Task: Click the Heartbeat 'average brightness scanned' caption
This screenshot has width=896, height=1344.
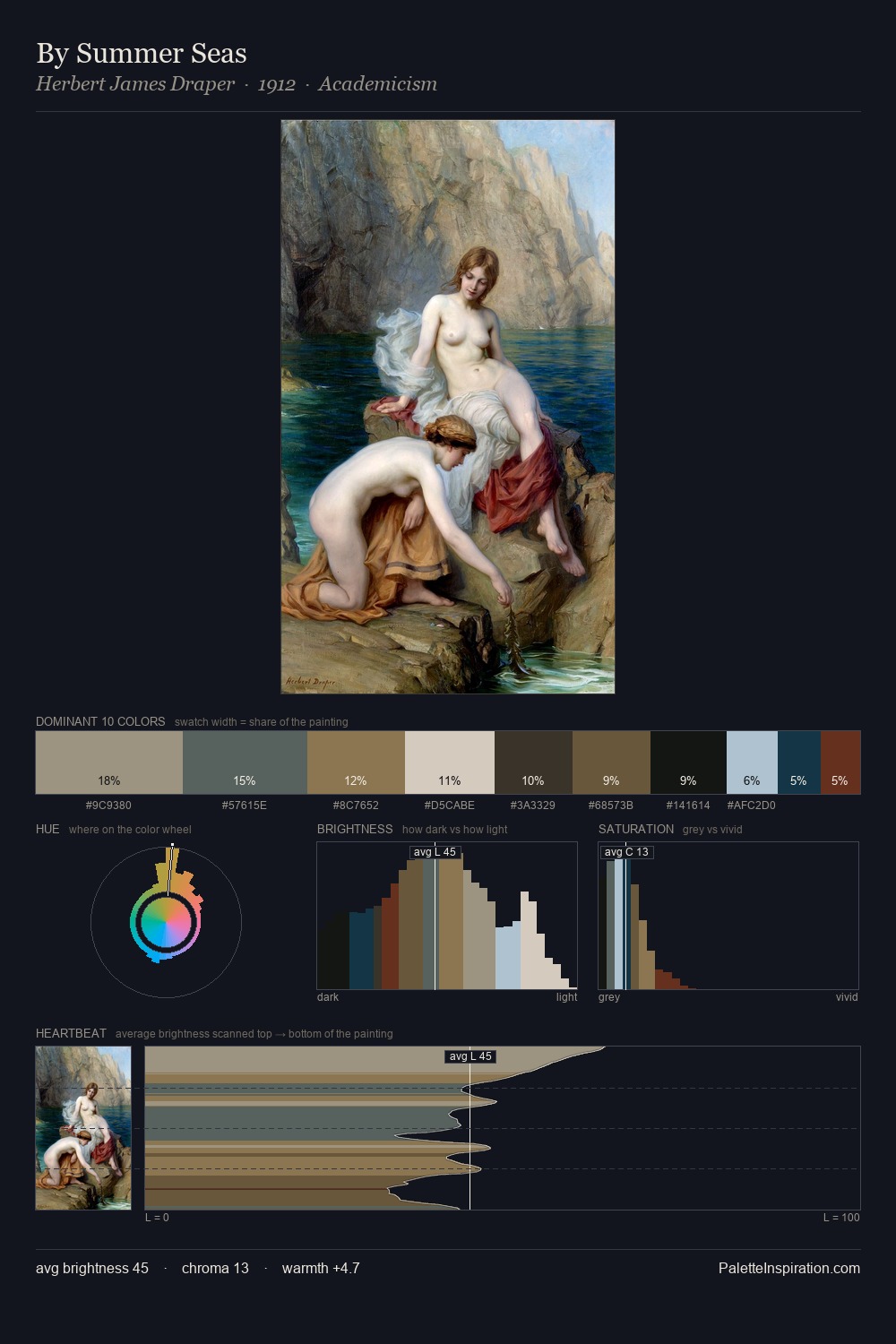Action: pos(254,1034)
